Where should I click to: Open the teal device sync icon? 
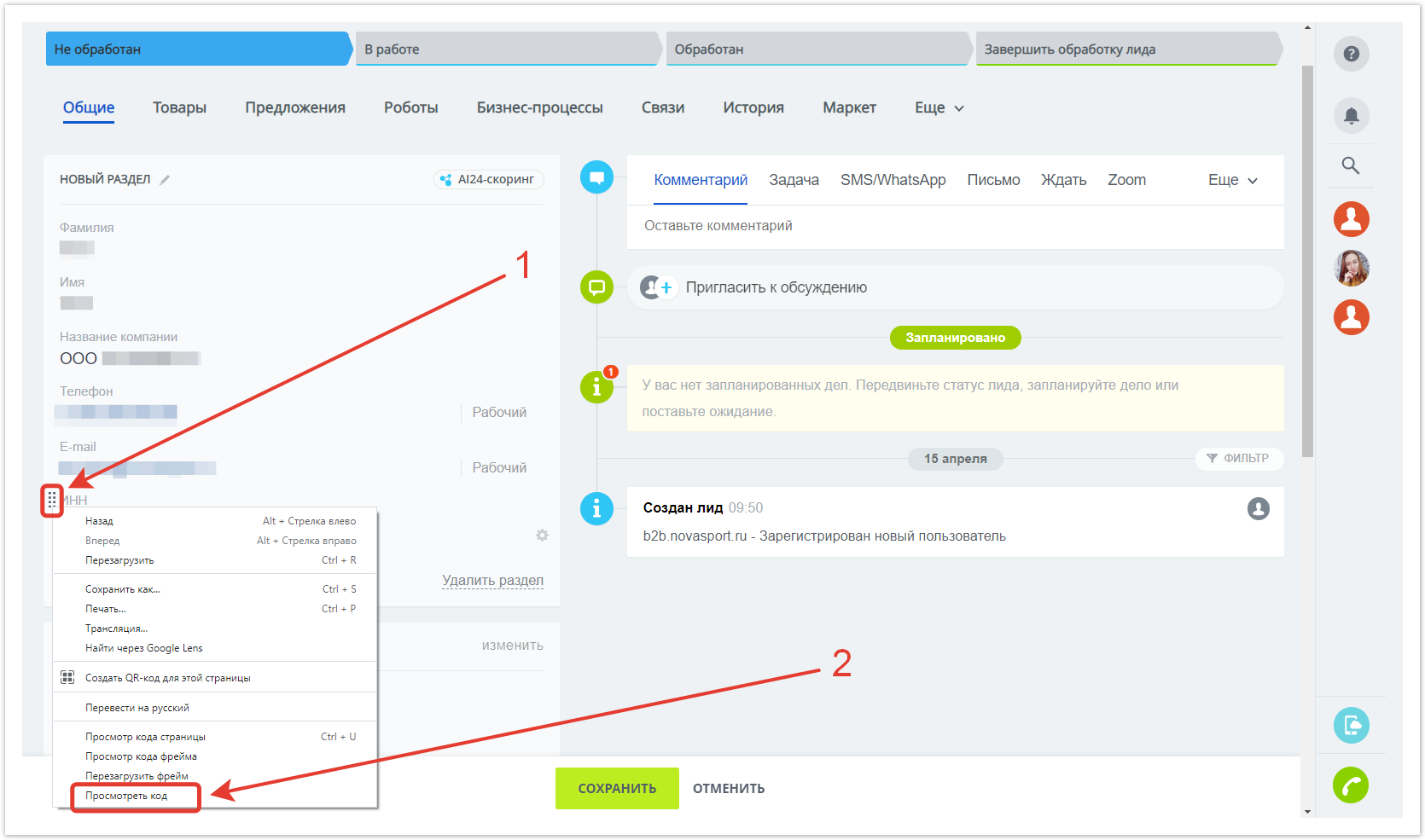click(1351, 725)
